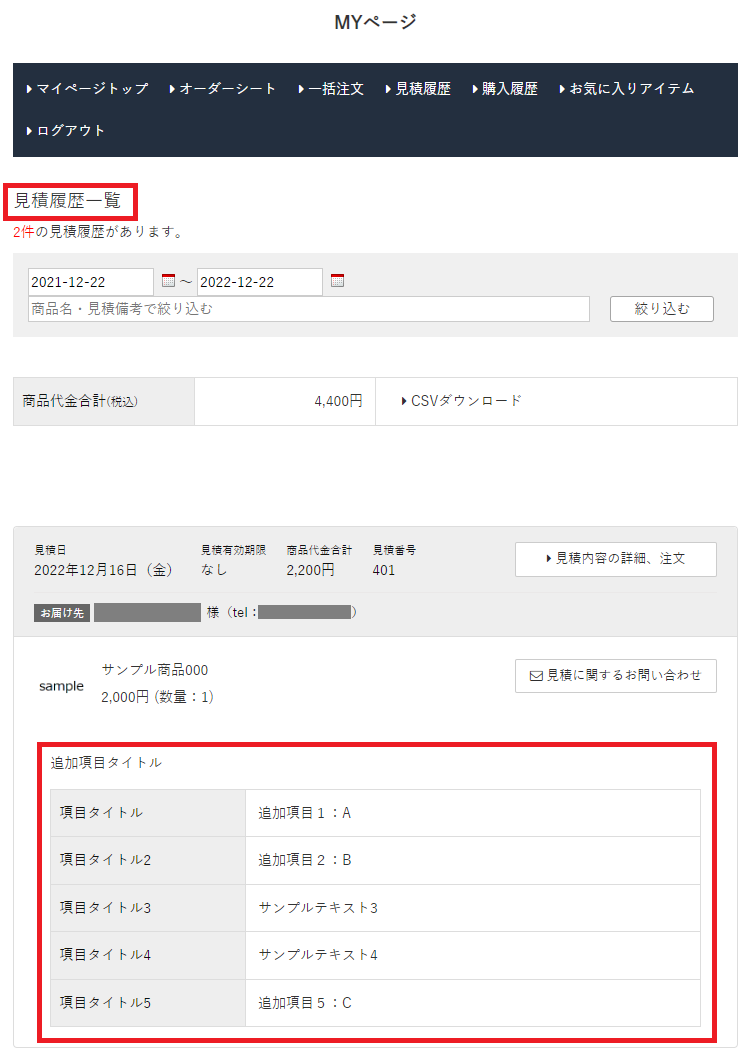The width and height of the screenshot is (756, 1060).
Task: Click the 商品代金合計(税込) label cell
Action: point(104,402)
